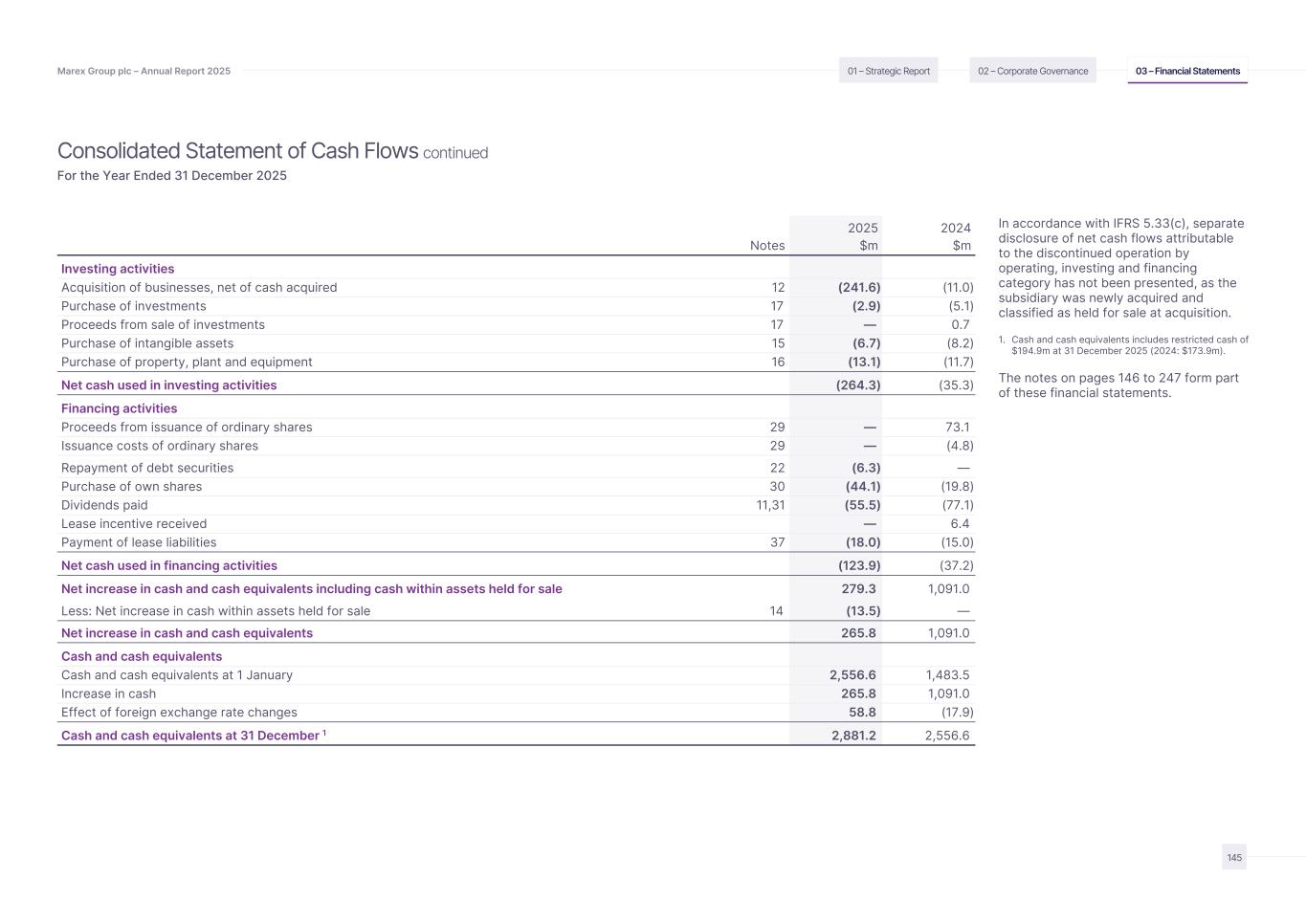The image size is (1306, 924).
Task: Click the Net cash used in financing activities label
Action: tap(169, 566)
